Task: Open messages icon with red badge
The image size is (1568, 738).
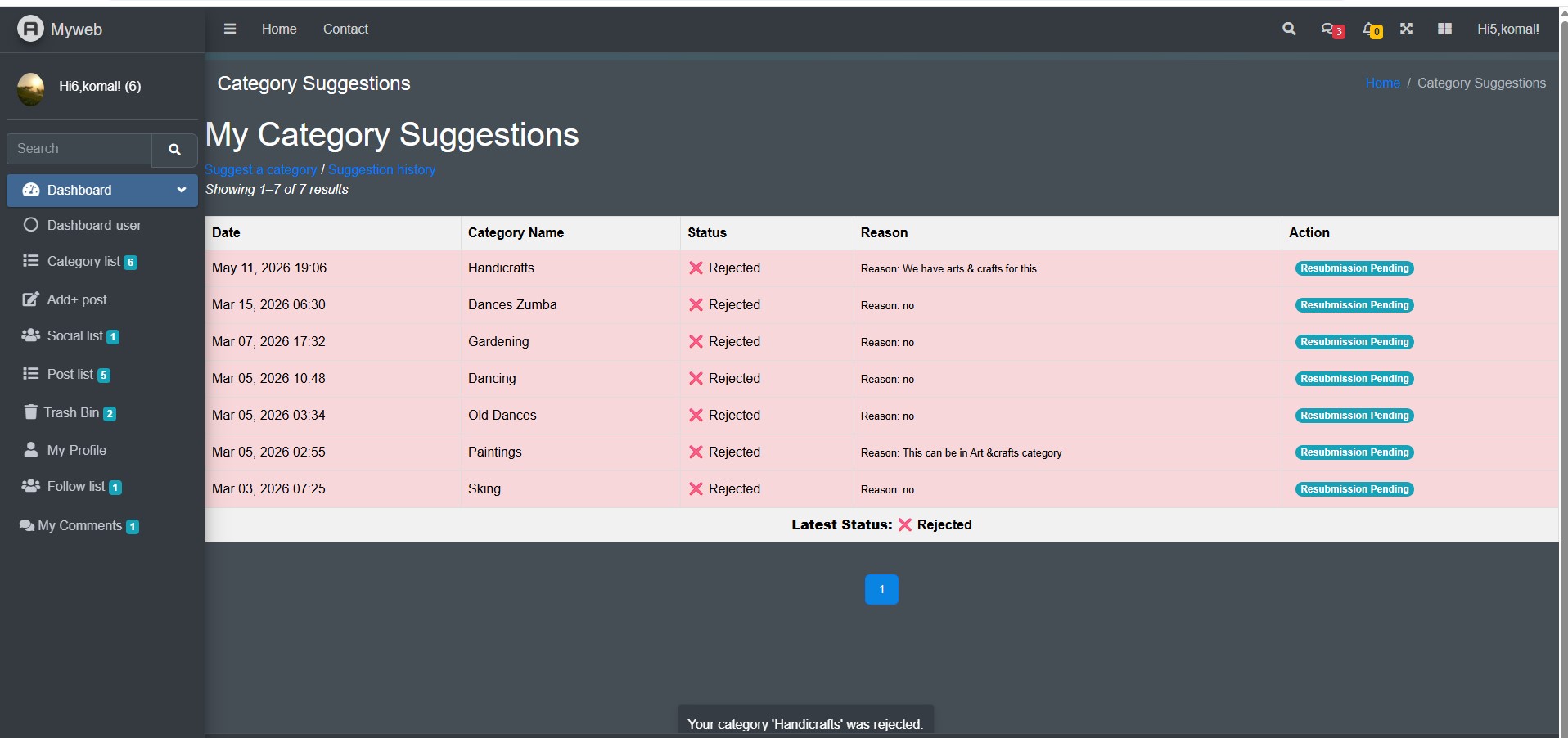Action: click(1332, 29)
